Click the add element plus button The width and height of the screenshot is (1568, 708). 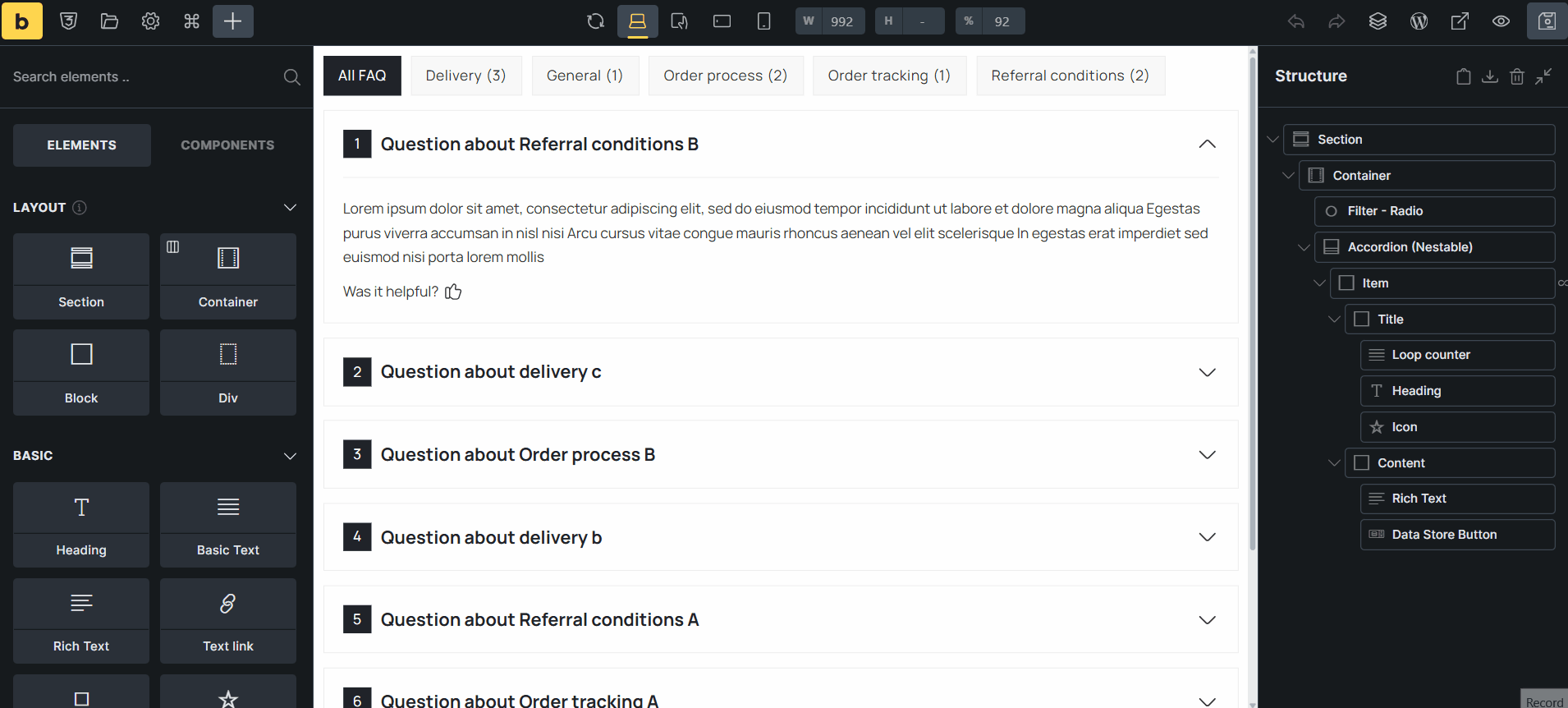(x=232, y=21)
